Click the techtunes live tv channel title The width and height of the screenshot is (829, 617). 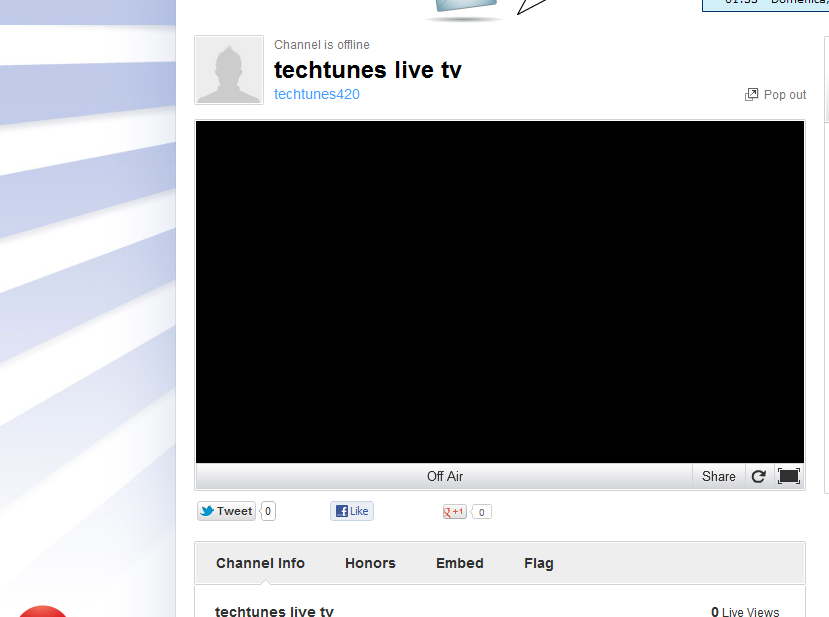pos(367,70)
